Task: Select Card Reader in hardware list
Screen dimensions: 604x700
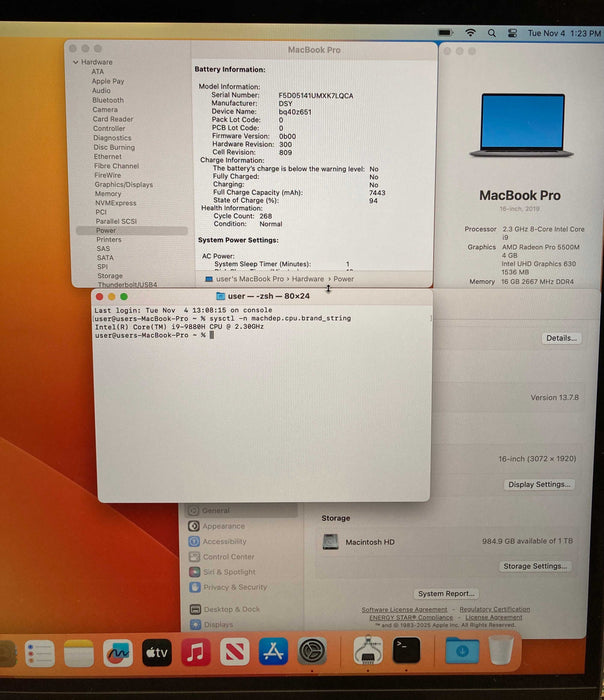Action: (x=112, y=119)
